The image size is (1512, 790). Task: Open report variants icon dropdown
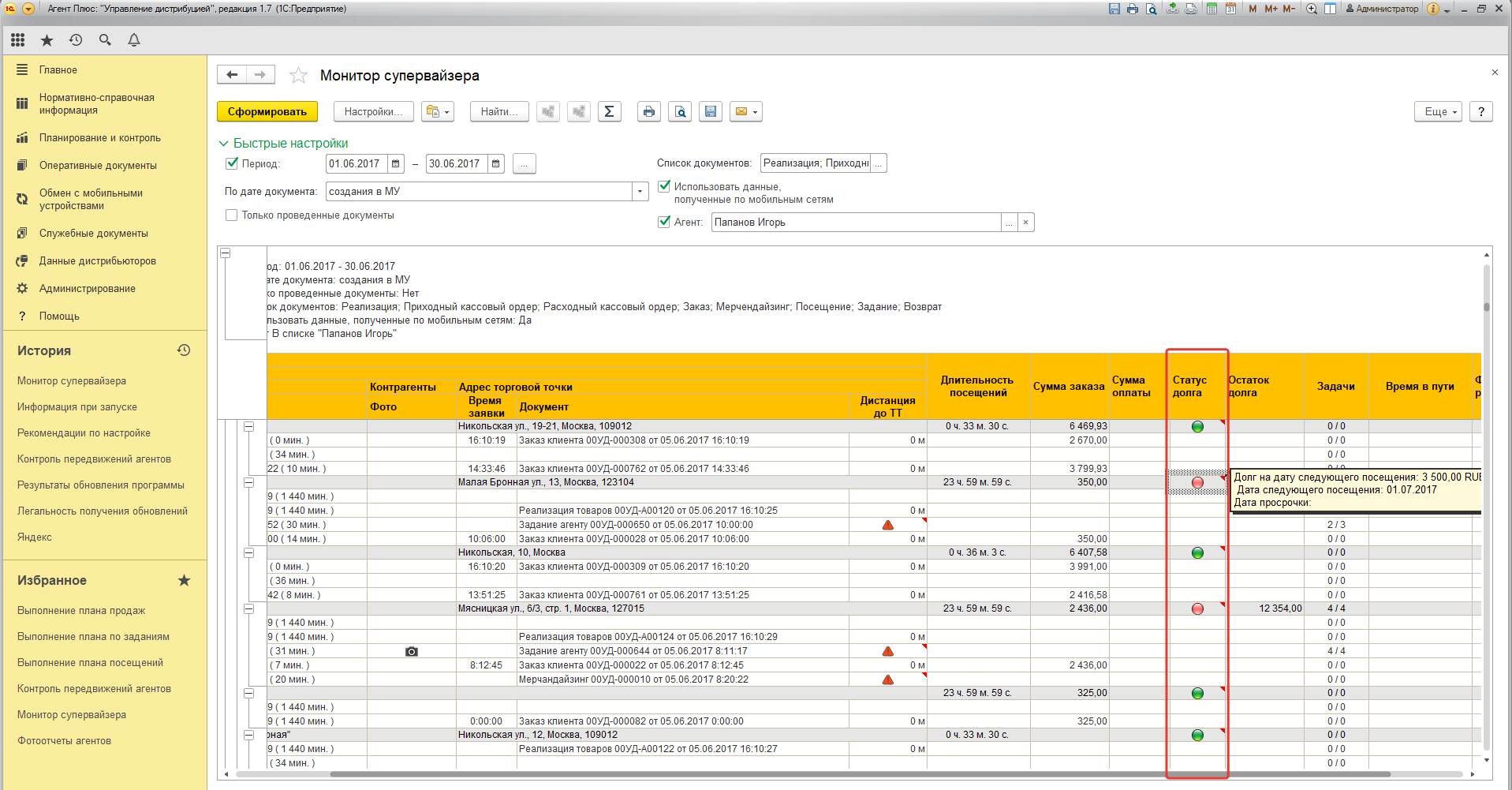(438, 112)
